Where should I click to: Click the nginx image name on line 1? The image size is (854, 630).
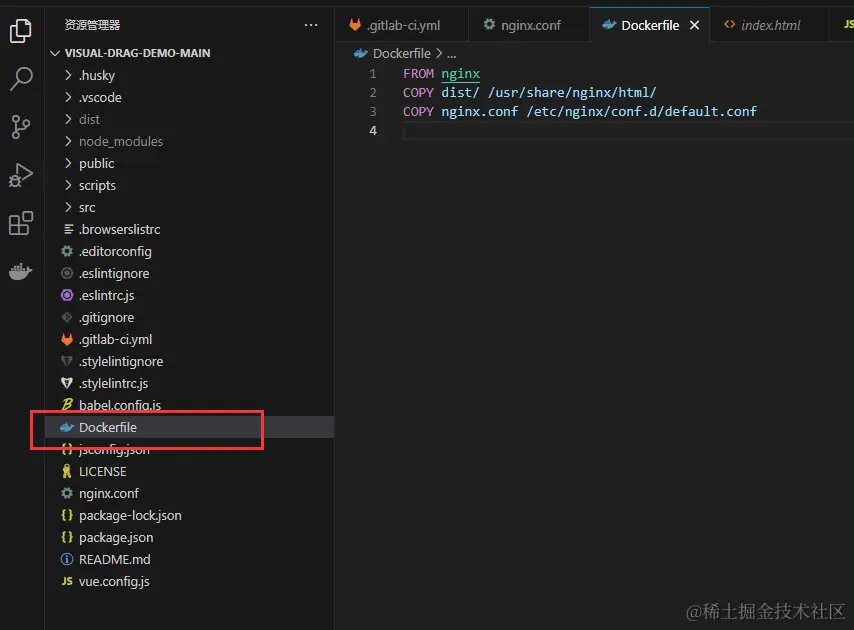pos(460,74)
